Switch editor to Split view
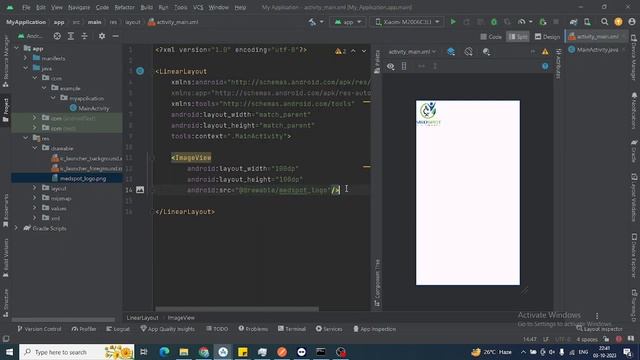 [x=518, y=37]
